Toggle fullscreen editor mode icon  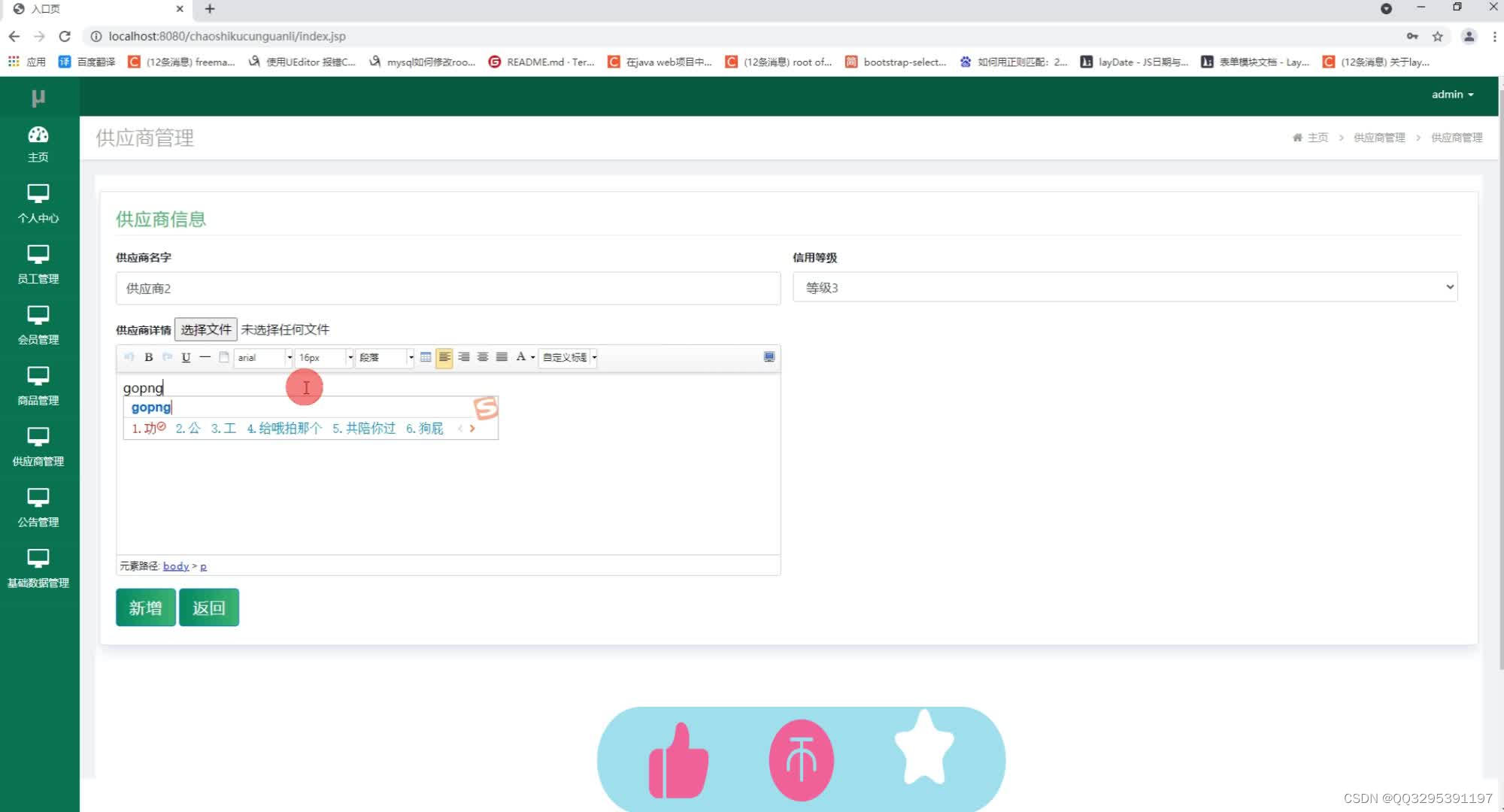tap(769, 357)
